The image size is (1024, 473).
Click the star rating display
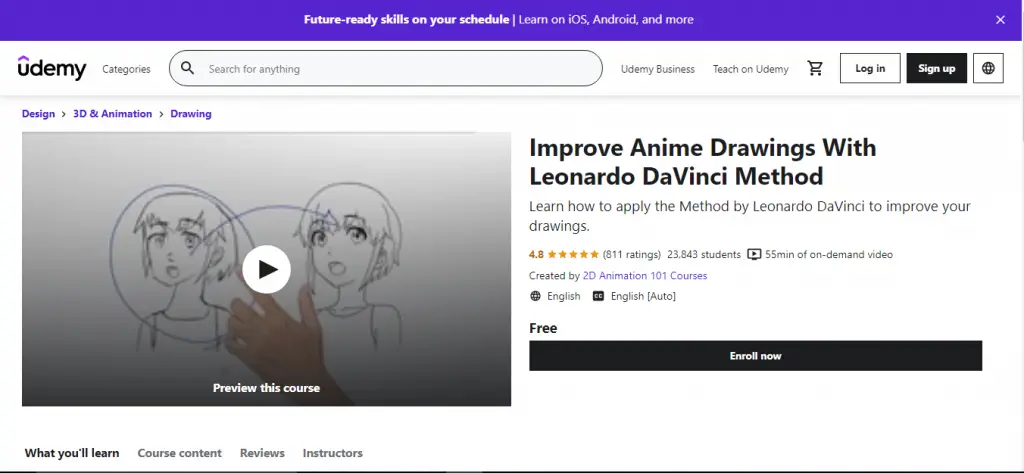pos(572,255)
